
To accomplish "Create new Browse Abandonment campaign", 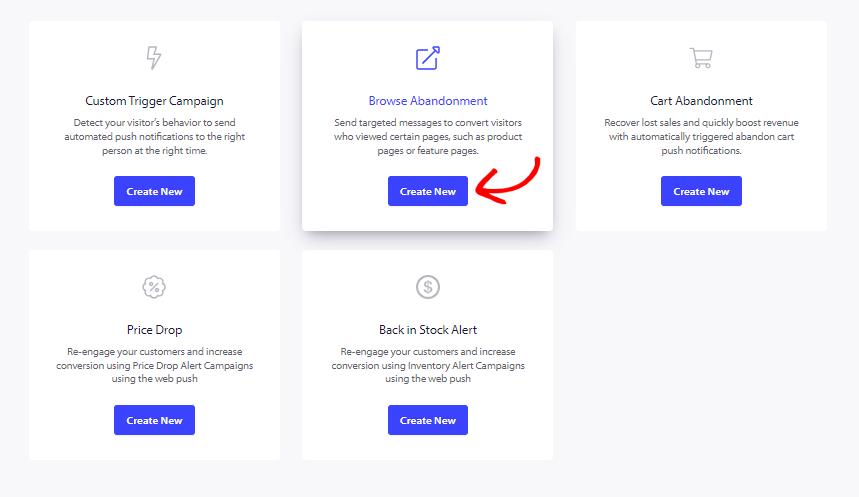I will [428, 191].
